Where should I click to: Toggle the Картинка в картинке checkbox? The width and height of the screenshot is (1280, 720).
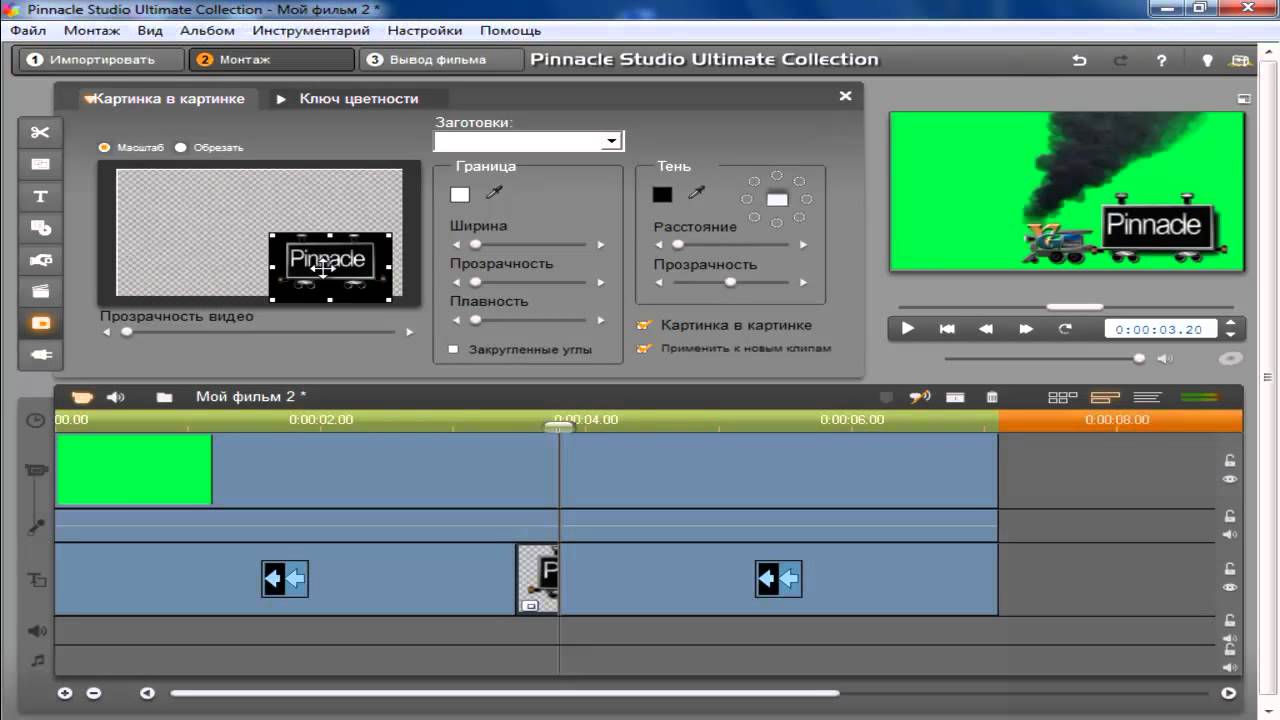[x=644, y=325]
